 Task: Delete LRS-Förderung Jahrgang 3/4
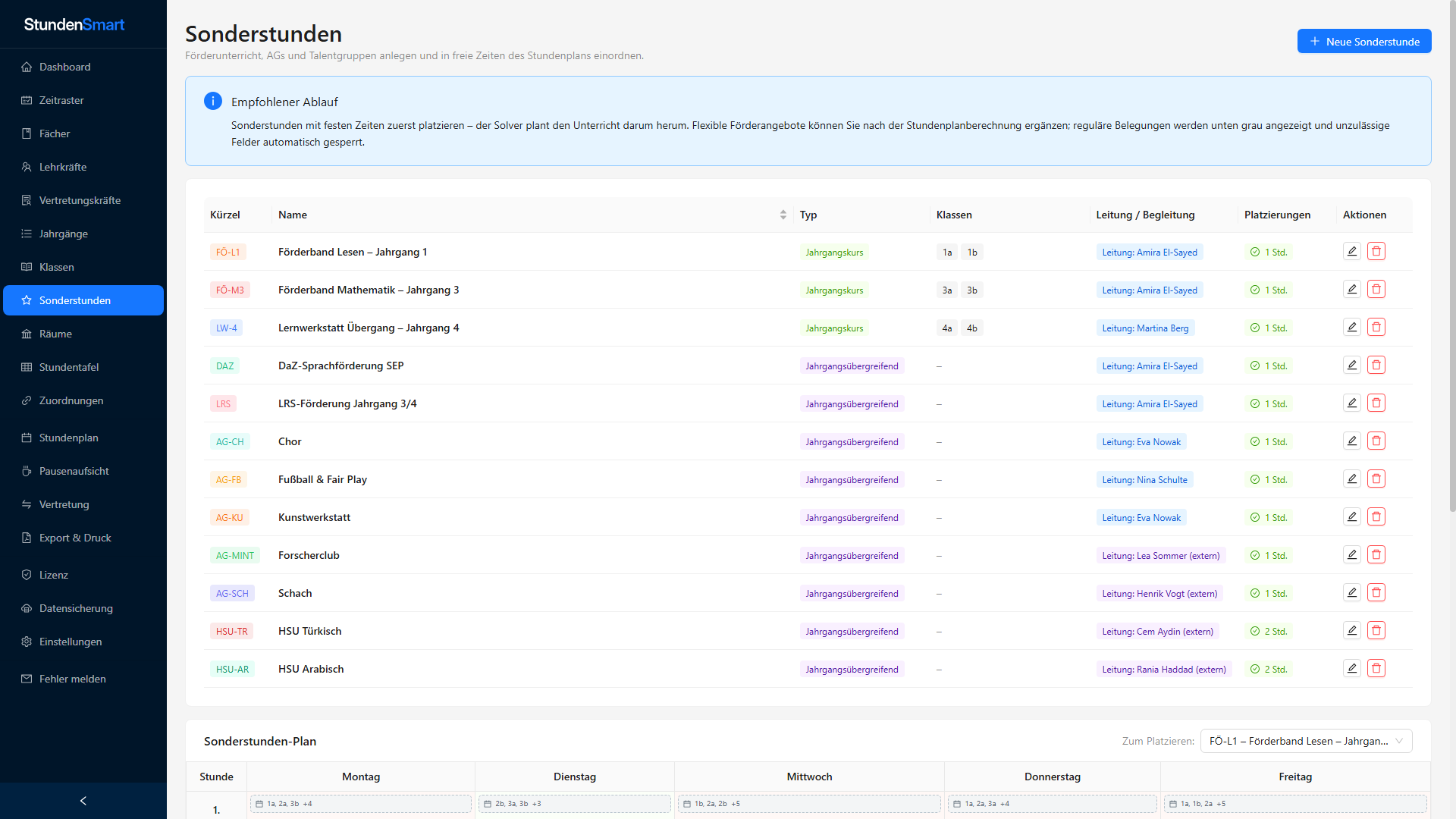(1376, 403)
